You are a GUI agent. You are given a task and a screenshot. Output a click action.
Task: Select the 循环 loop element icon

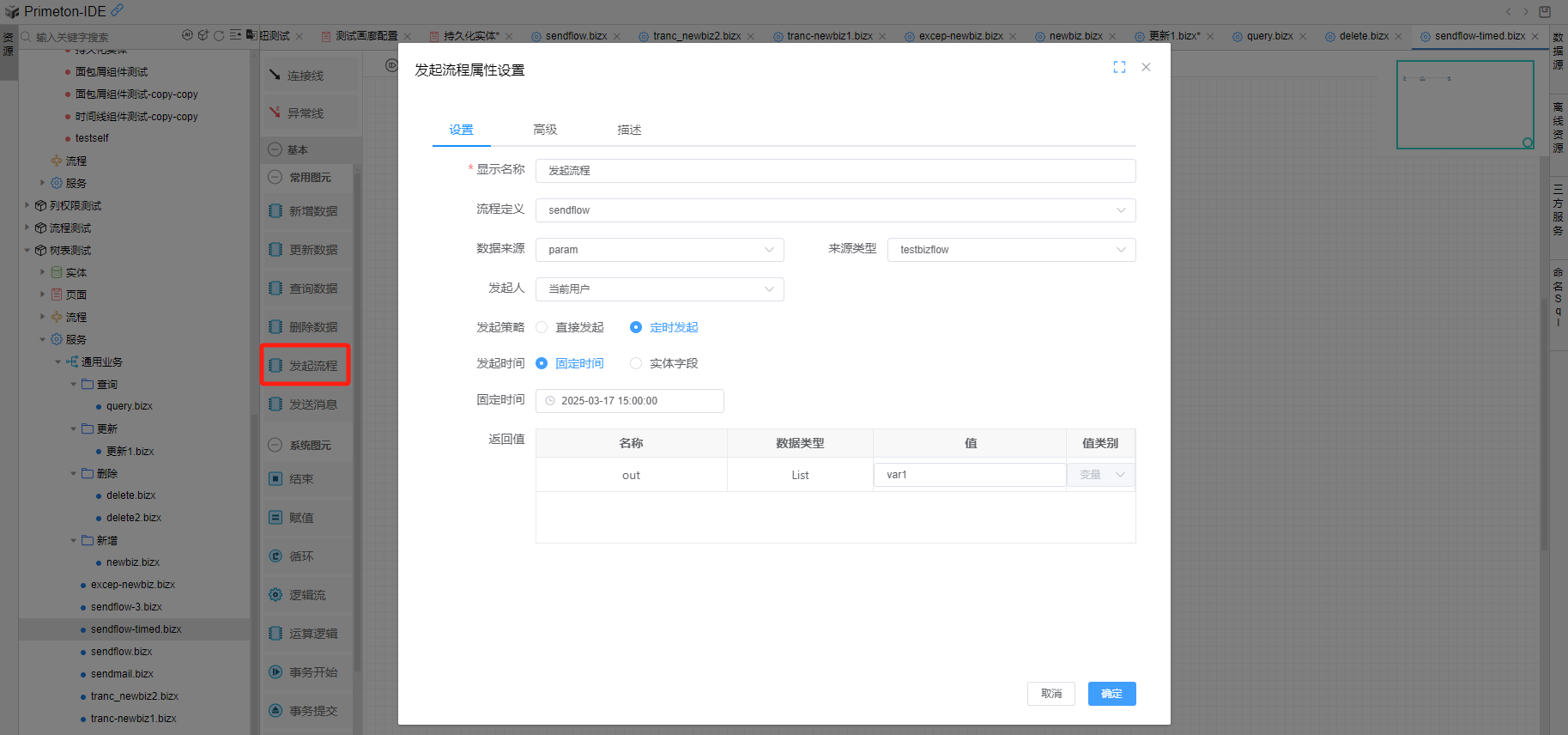[x=275, y=556]
